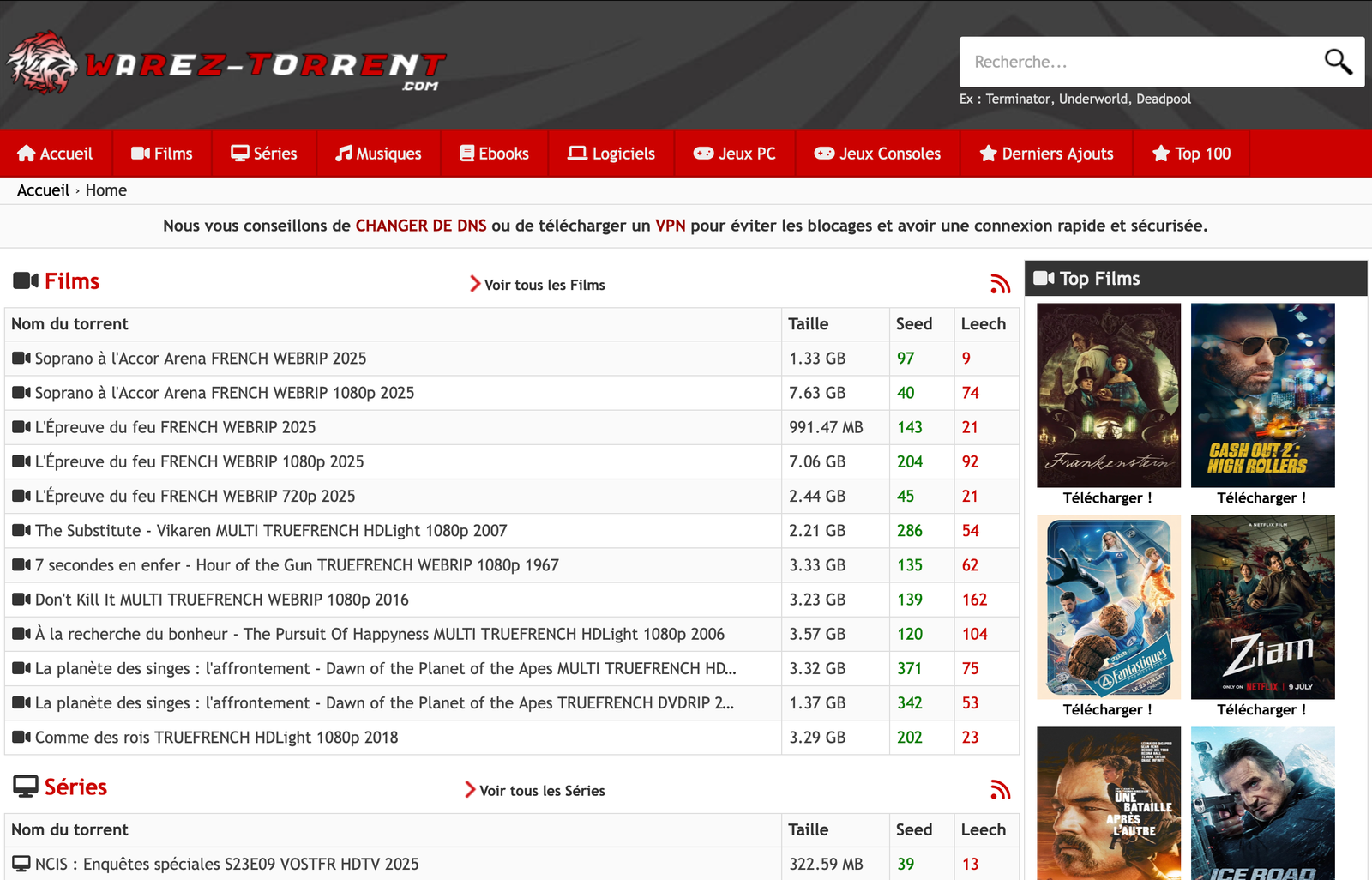1372x880 pixels.
Task: Click the Voir tous les Films link
Action: [544, 285]
